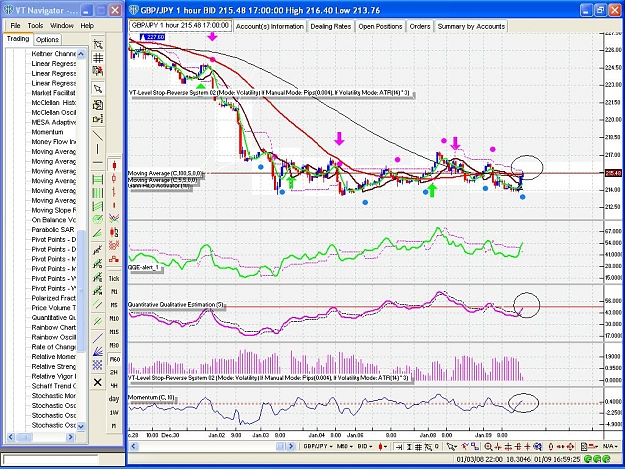
Task: Click the red crosshair plus icon
Action: [527, 447]
